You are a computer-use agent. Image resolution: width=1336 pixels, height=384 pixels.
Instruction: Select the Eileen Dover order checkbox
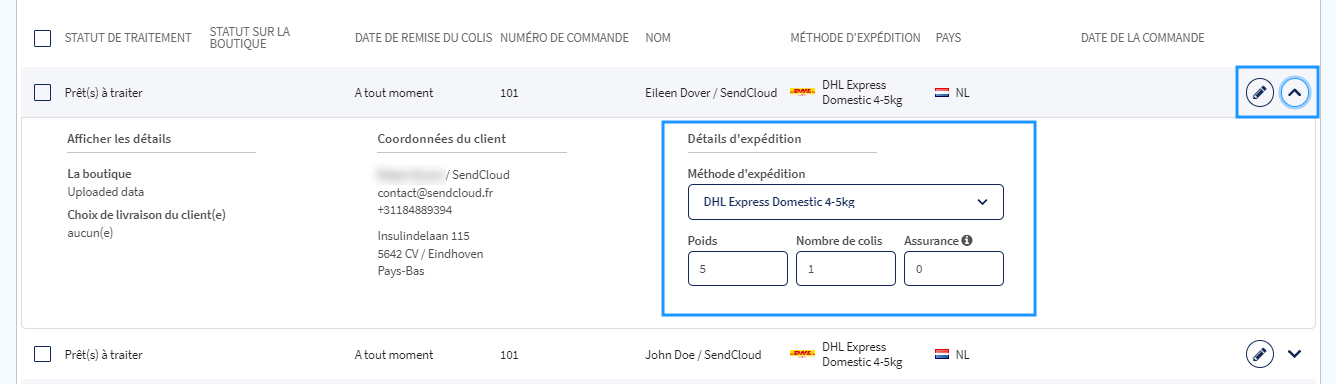click(42, 93)
